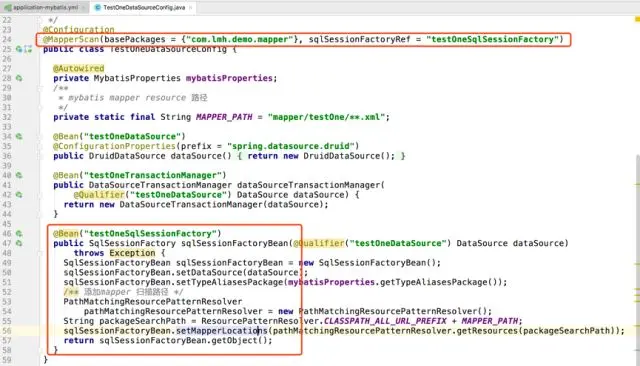Click the string "com.lmh.demo.mapper"
Image resolution: width=640 pixels, height=366 pixels.
click(x=240, y=39)
